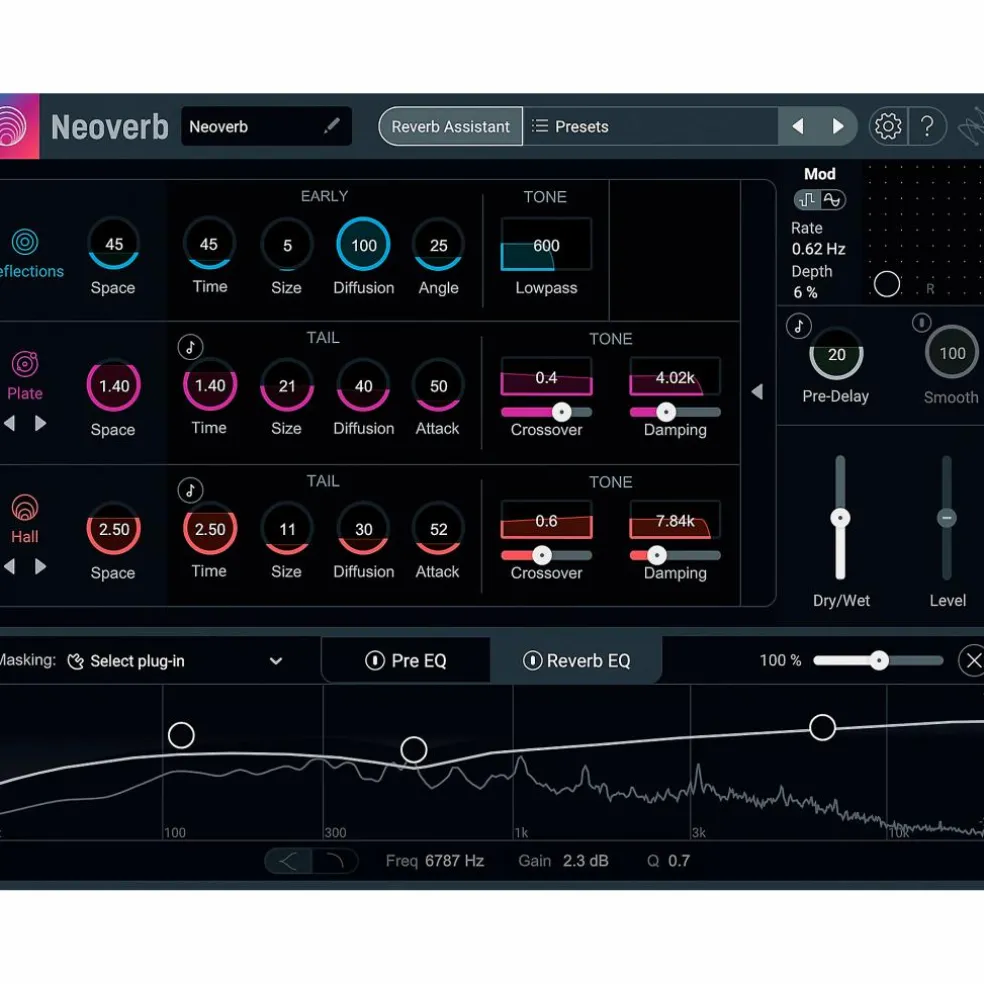Click the Q value 0.7
The image size is (984, 984).
pyautogui.click(x=679, y=860)
